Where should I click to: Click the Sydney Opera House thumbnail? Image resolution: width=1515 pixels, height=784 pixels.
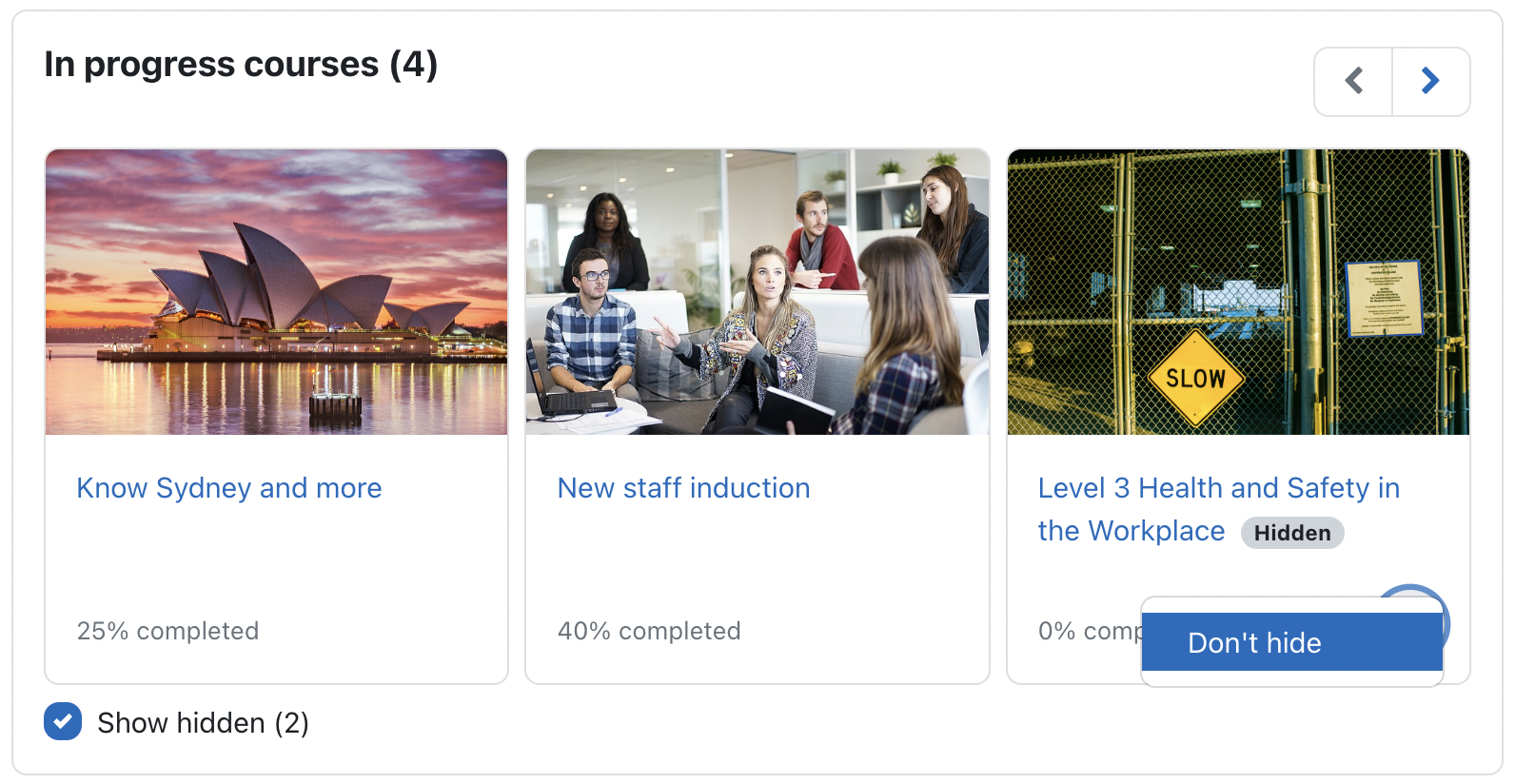point(277,291)
